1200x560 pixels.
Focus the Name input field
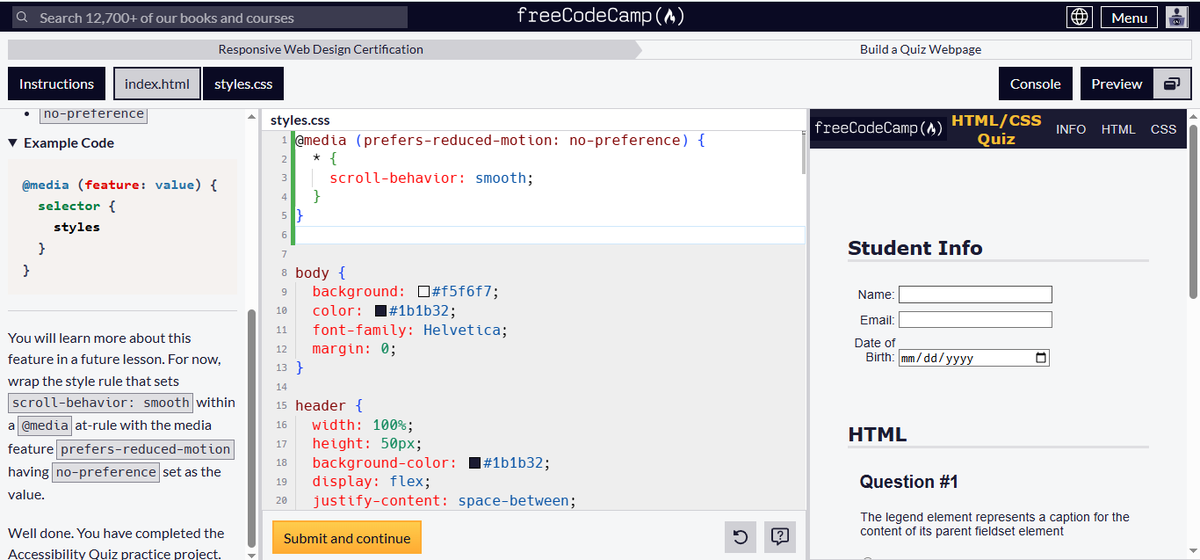pyautogui.click(x=975, y=294)
